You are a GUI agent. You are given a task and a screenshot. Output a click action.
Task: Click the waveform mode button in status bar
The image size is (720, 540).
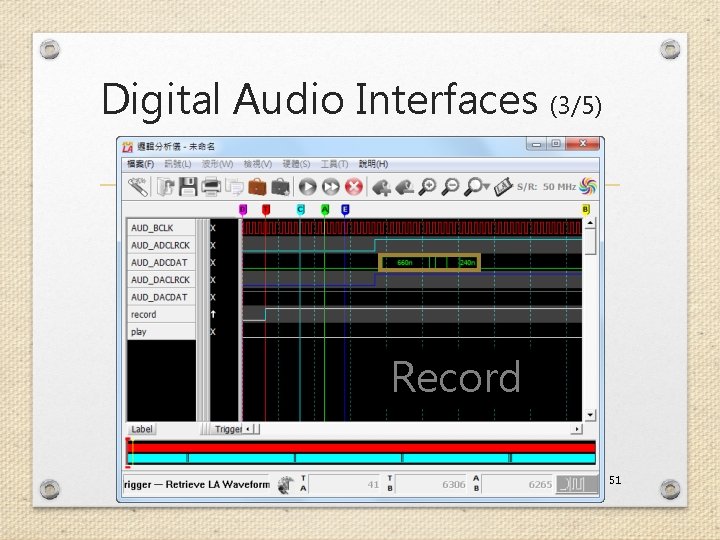(x=577, y=484)
